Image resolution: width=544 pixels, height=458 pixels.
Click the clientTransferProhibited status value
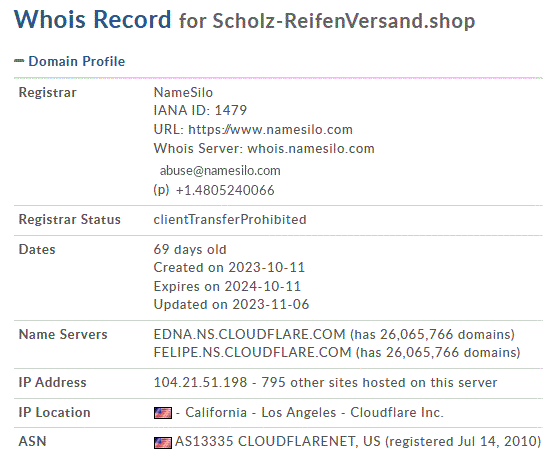[230, 219]
